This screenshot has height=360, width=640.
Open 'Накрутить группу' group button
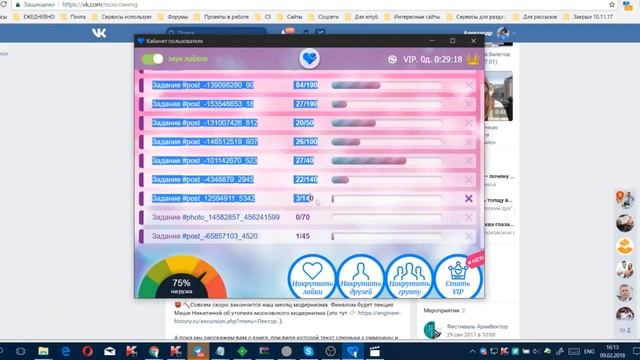(x=409, y=278)
